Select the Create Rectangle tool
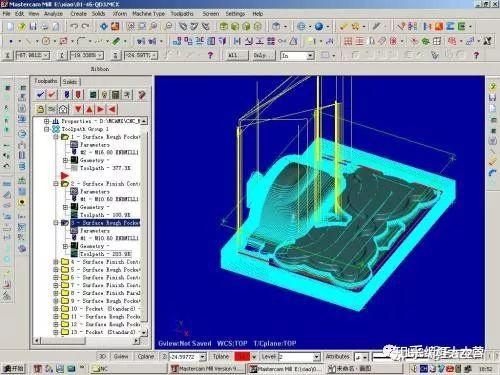Image resolution: width=500 pixels, height=375 pixels. point(63,41)
